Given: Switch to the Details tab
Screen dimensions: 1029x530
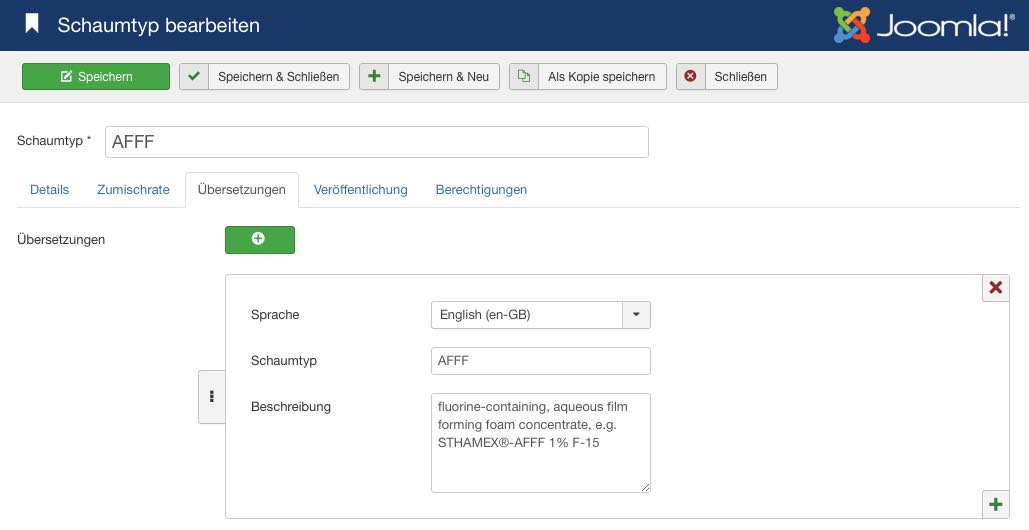Looking at the screenshot, I should (x=49, y=190).
